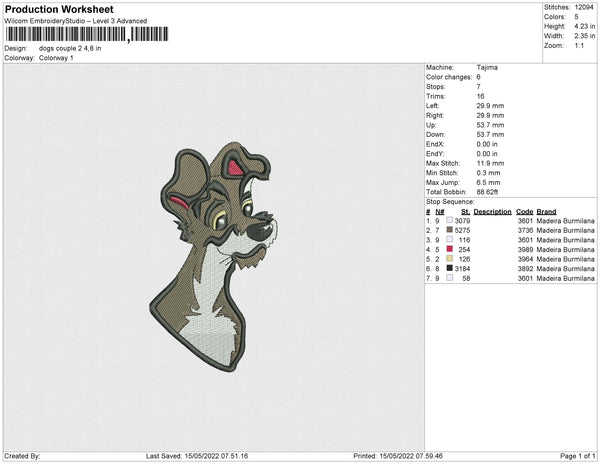Click thread code 3736
The image size is (600, 464).
pos(525,230)
